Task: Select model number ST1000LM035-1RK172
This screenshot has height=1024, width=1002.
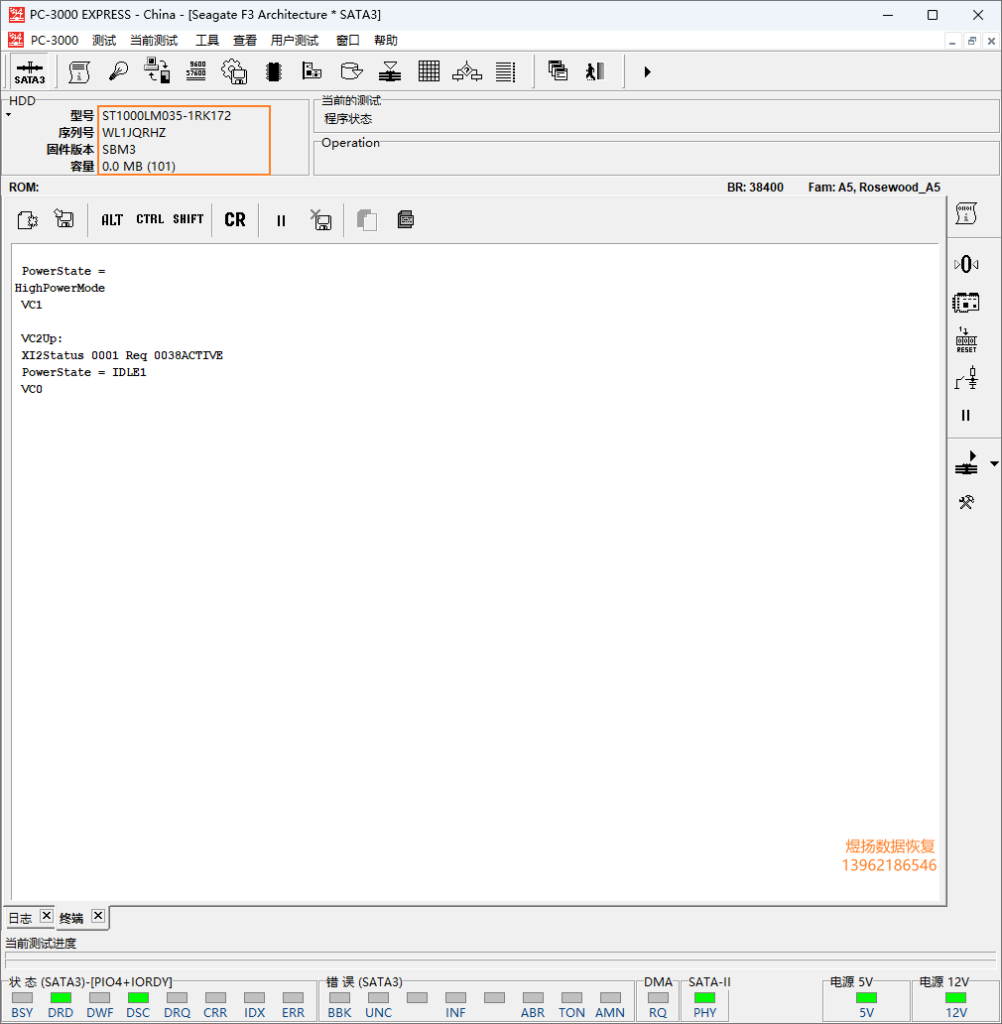Action: click(167, 116)
